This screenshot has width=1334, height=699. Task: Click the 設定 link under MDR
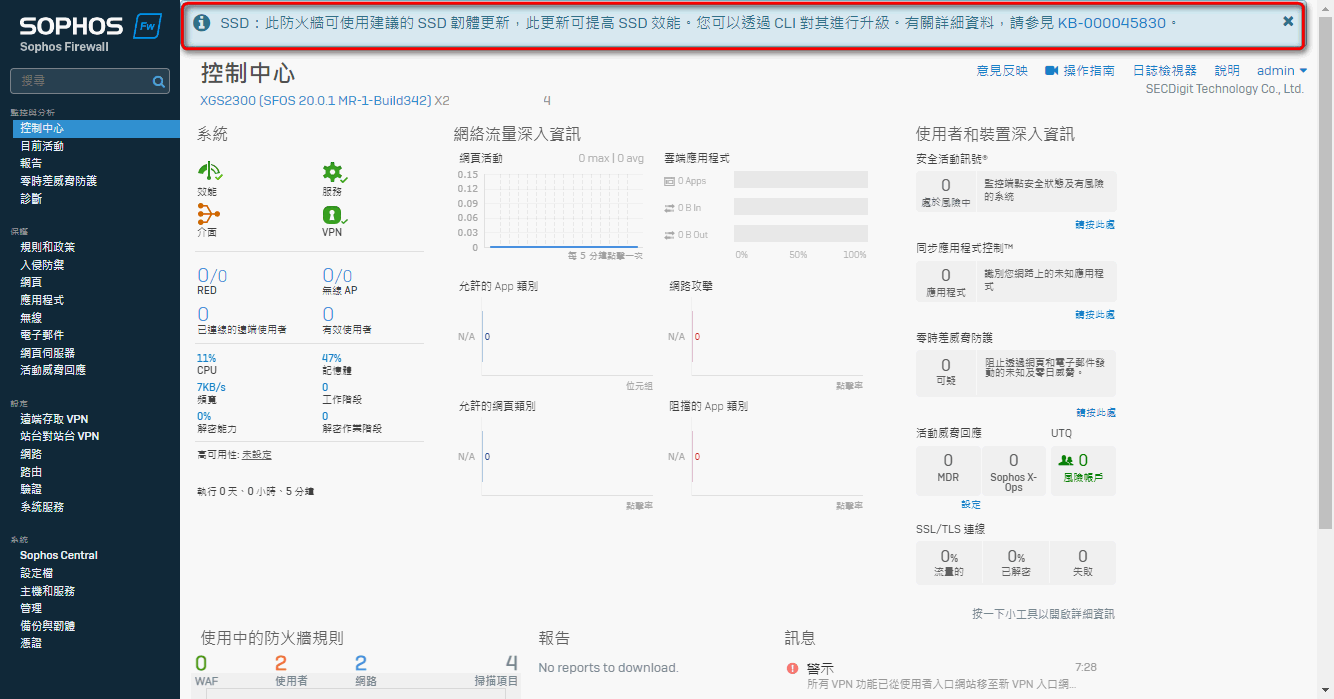(971, 505)
